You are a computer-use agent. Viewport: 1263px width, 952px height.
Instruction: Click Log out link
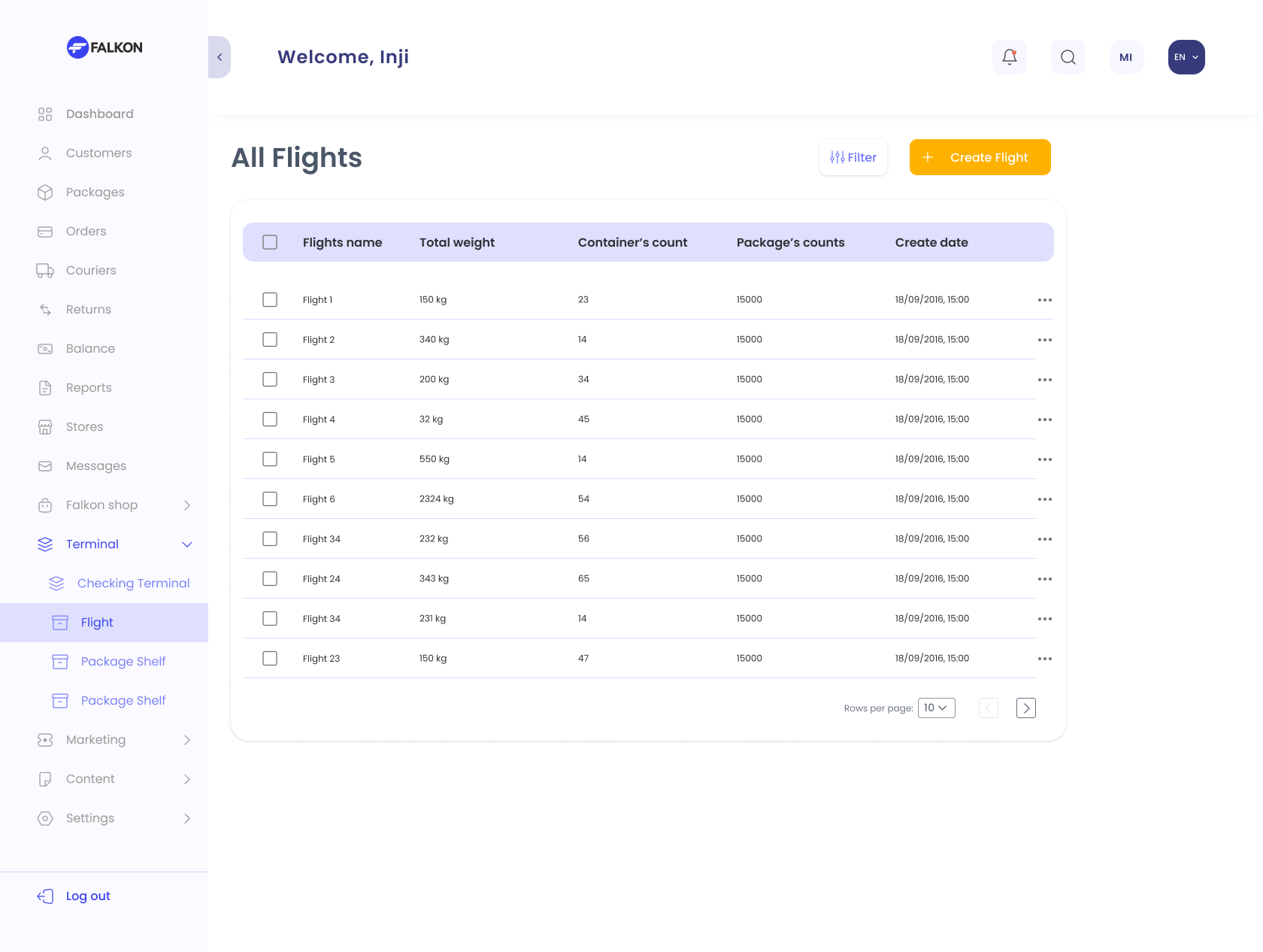click(x=87, y=896)
